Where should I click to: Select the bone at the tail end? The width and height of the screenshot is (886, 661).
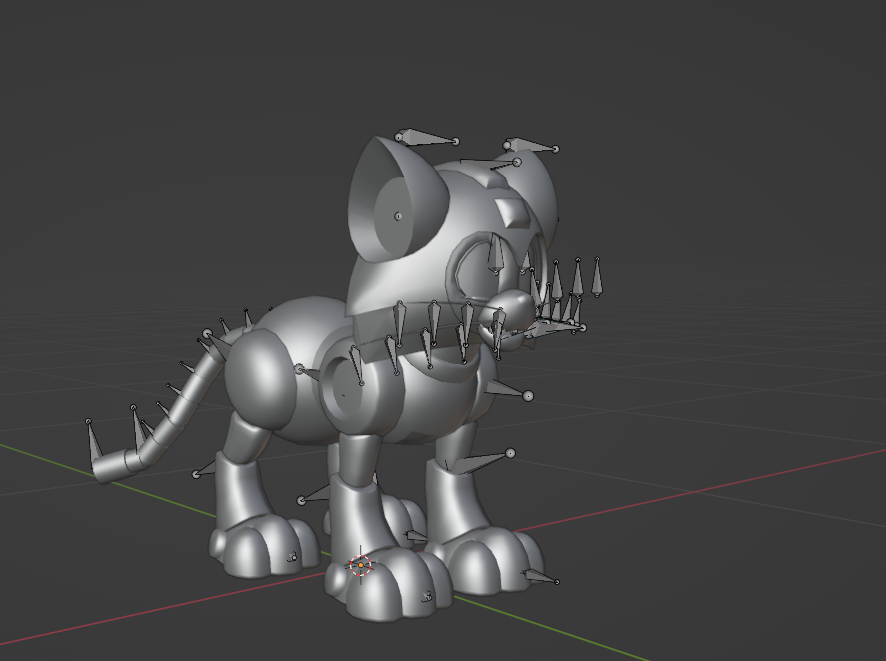[92, 438]
